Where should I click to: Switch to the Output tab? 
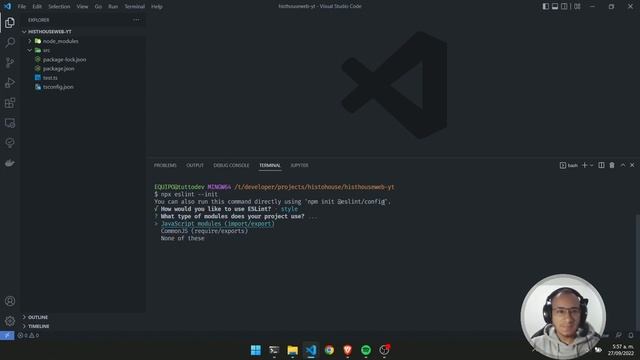[195, 165]
